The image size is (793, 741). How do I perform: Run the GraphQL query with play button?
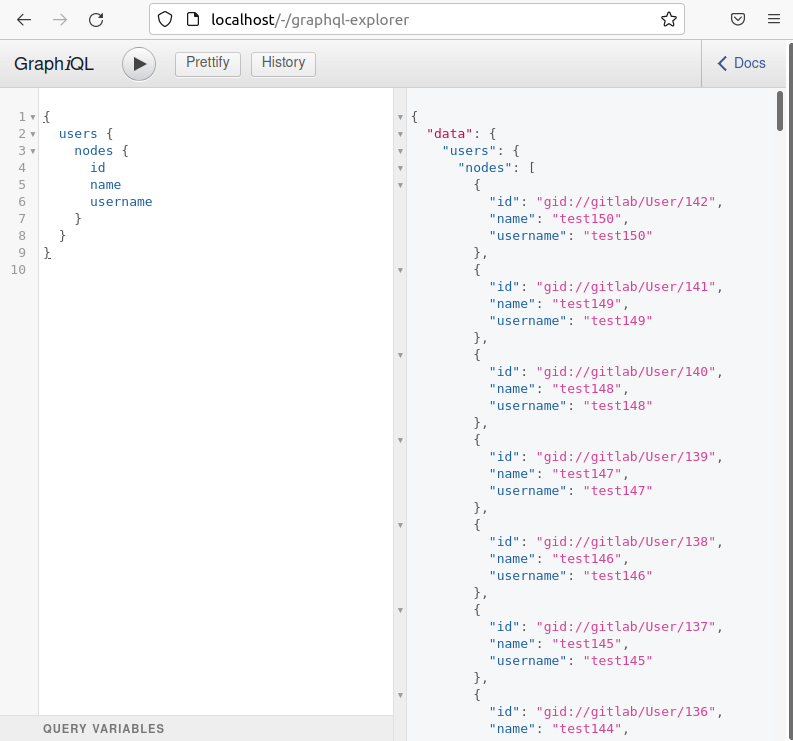point(139,64)
